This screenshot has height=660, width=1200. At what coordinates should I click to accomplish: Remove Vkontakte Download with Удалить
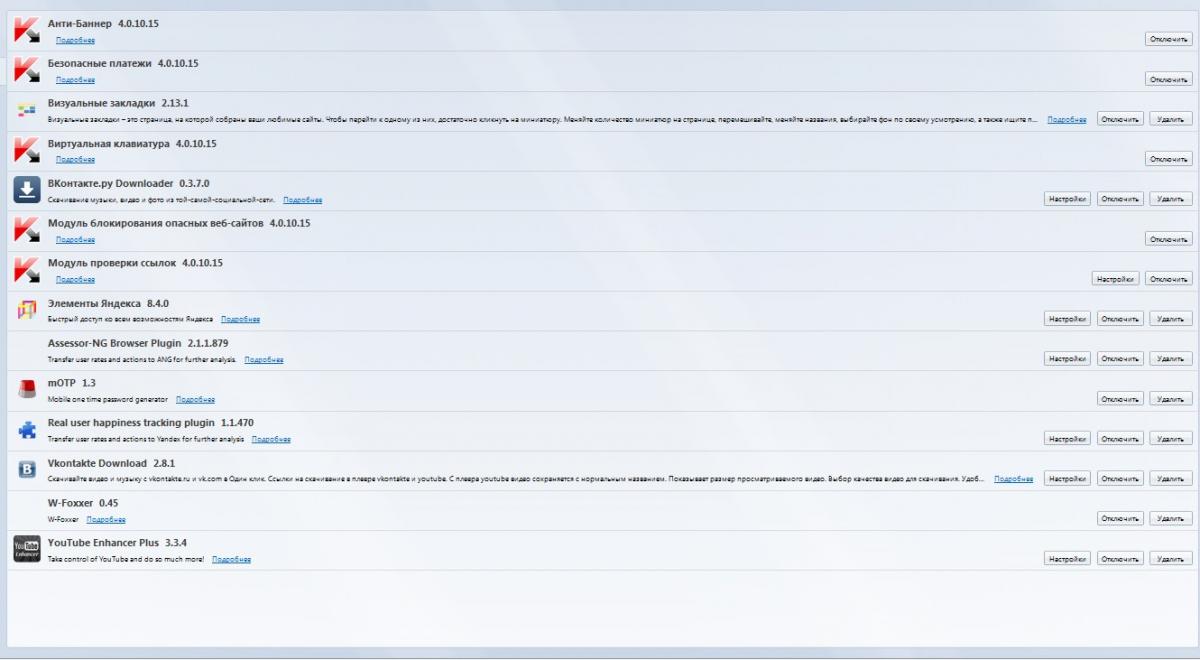click(1170, 479)
